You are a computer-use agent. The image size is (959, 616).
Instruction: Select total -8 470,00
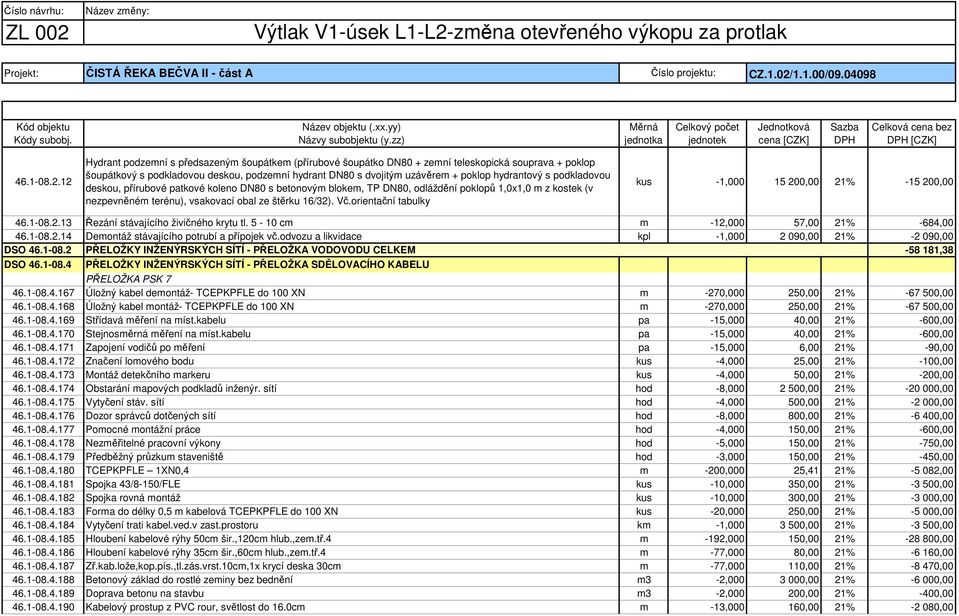(x=931, y=566)
